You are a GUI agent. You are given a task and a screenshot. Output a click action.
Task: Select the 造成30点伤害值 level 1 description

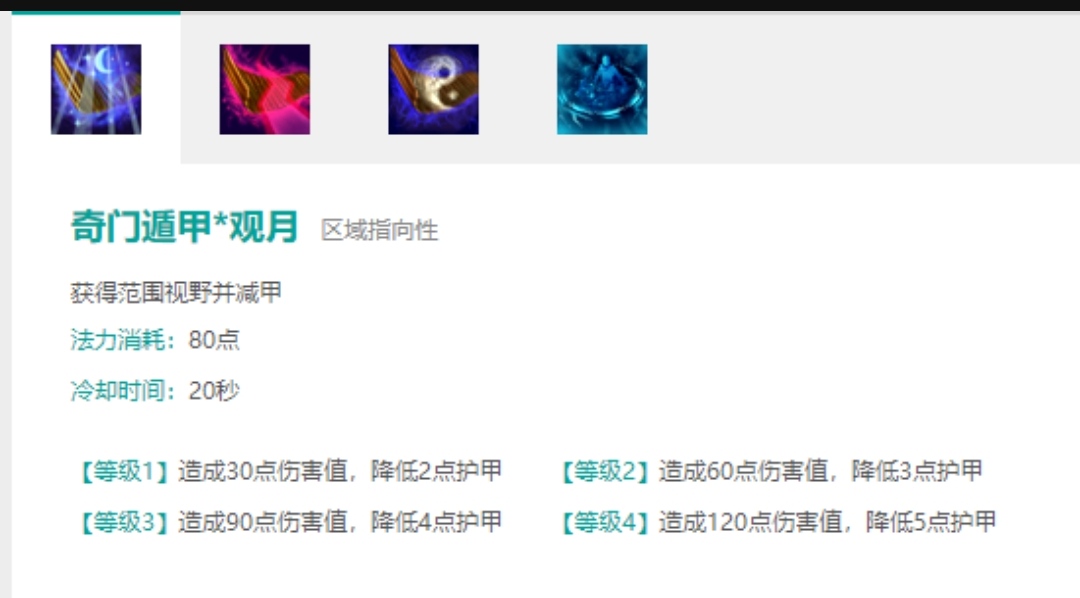click(340, 471)
